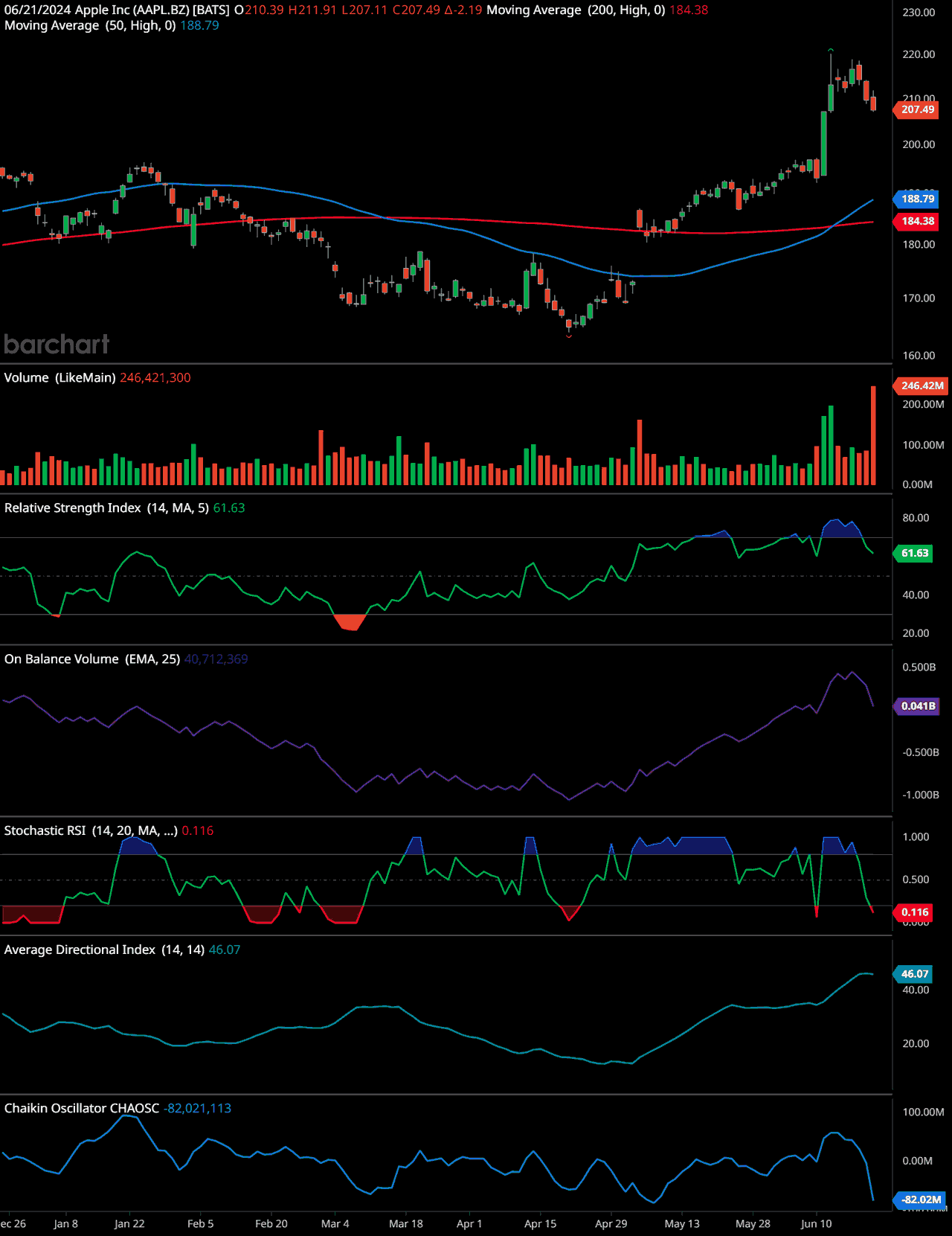Click the red 184.38 moving average tag
952x1236 pixels.
[x=916, y=221]
